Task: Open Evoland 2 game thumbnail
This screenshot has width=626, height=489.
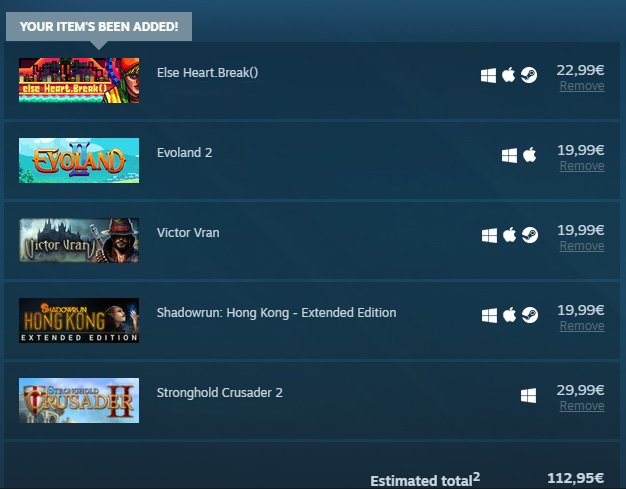Action: pyautogui.click(x=79, y=160)
